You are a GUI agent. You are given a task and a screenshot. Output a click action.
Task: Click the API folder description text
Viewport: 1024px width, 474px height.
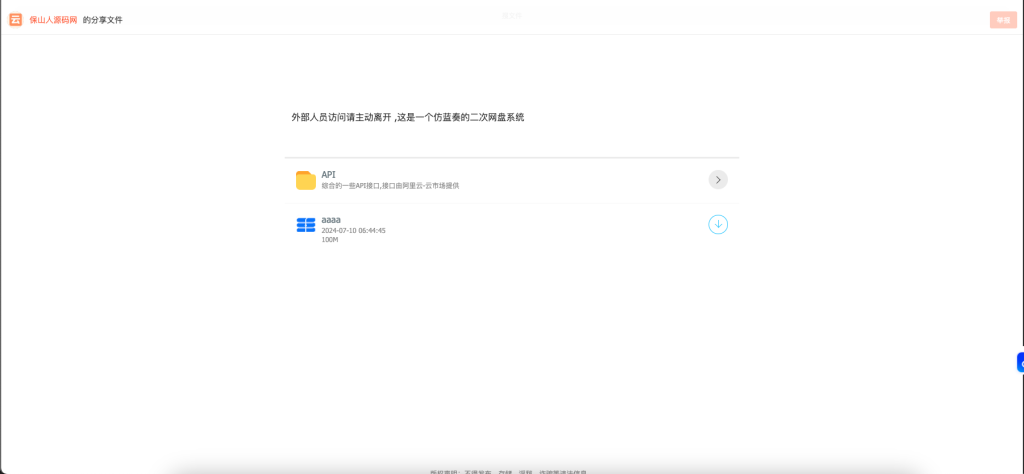pos(390,186)
